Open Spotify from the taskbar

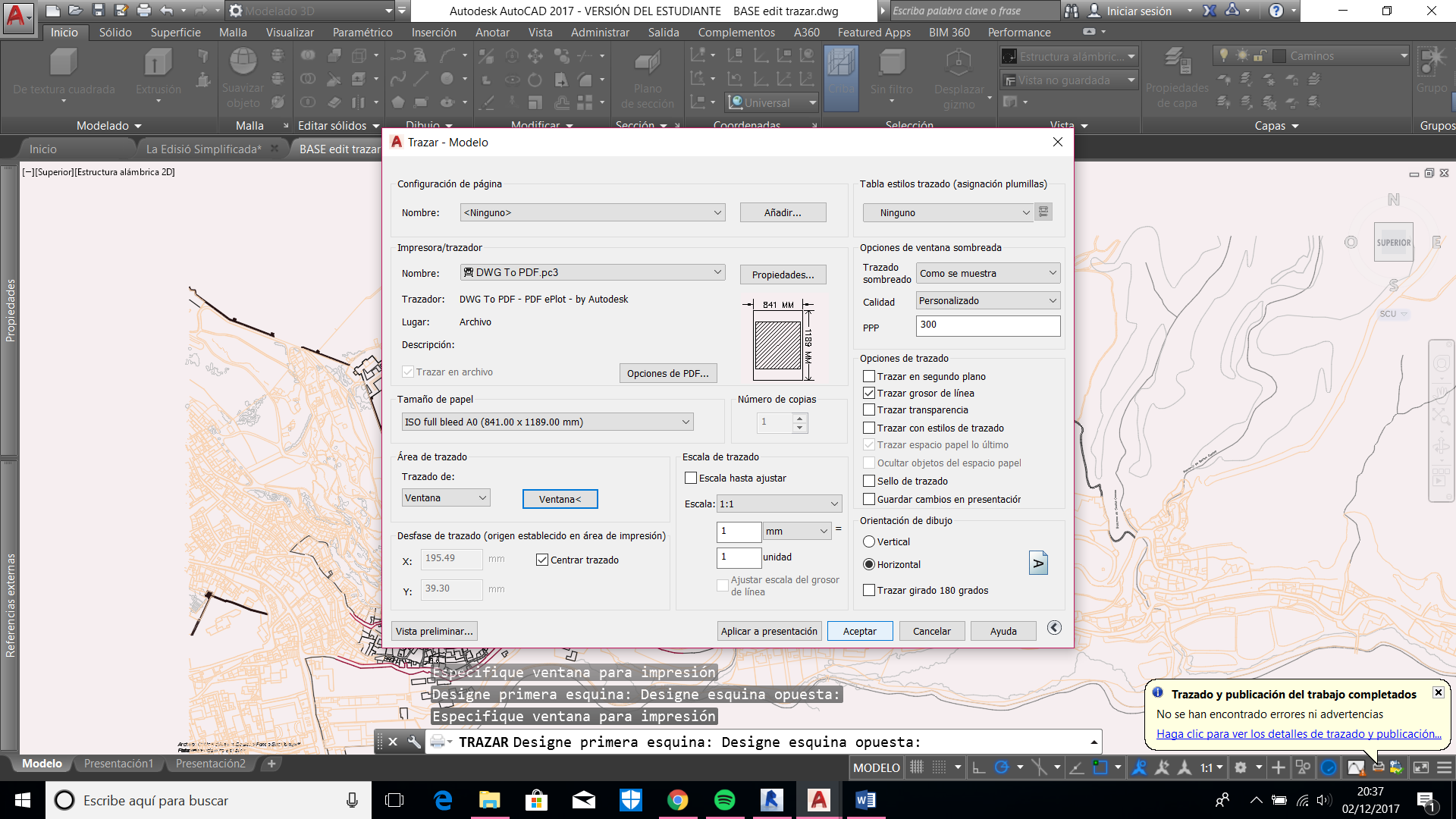[724, 800]
